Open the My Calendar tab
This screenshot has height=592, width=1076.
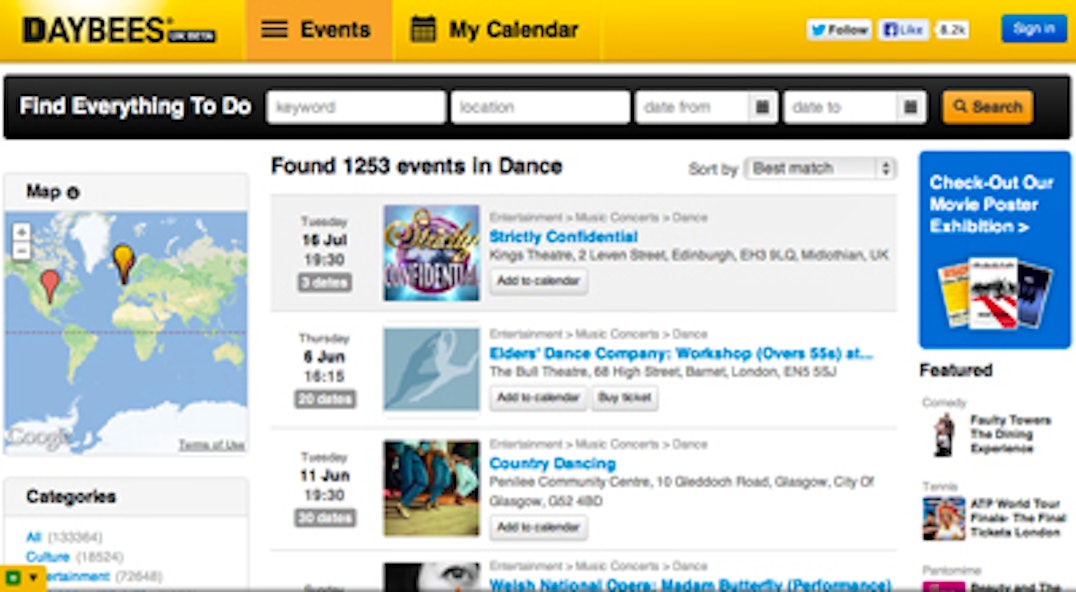click(495, 30)
